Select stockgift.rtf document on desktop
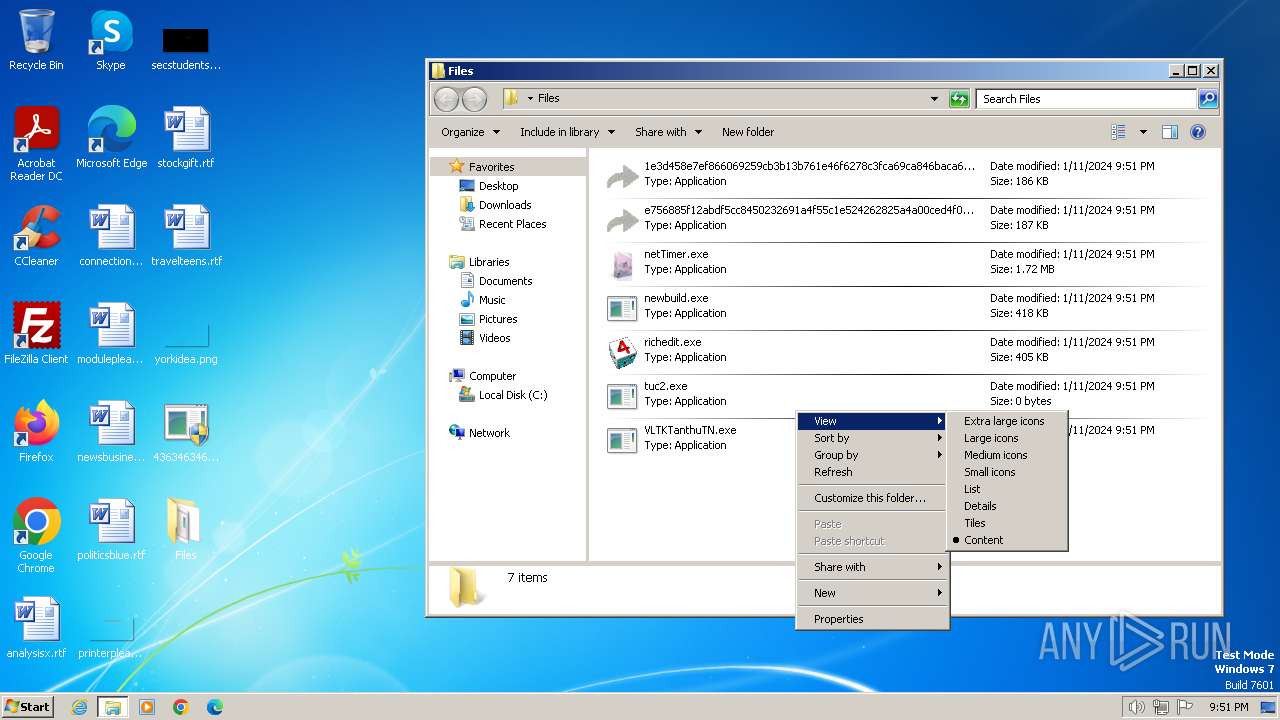Image resolution: width=1280 pixels, height=720 pixels. coord(186,137)
